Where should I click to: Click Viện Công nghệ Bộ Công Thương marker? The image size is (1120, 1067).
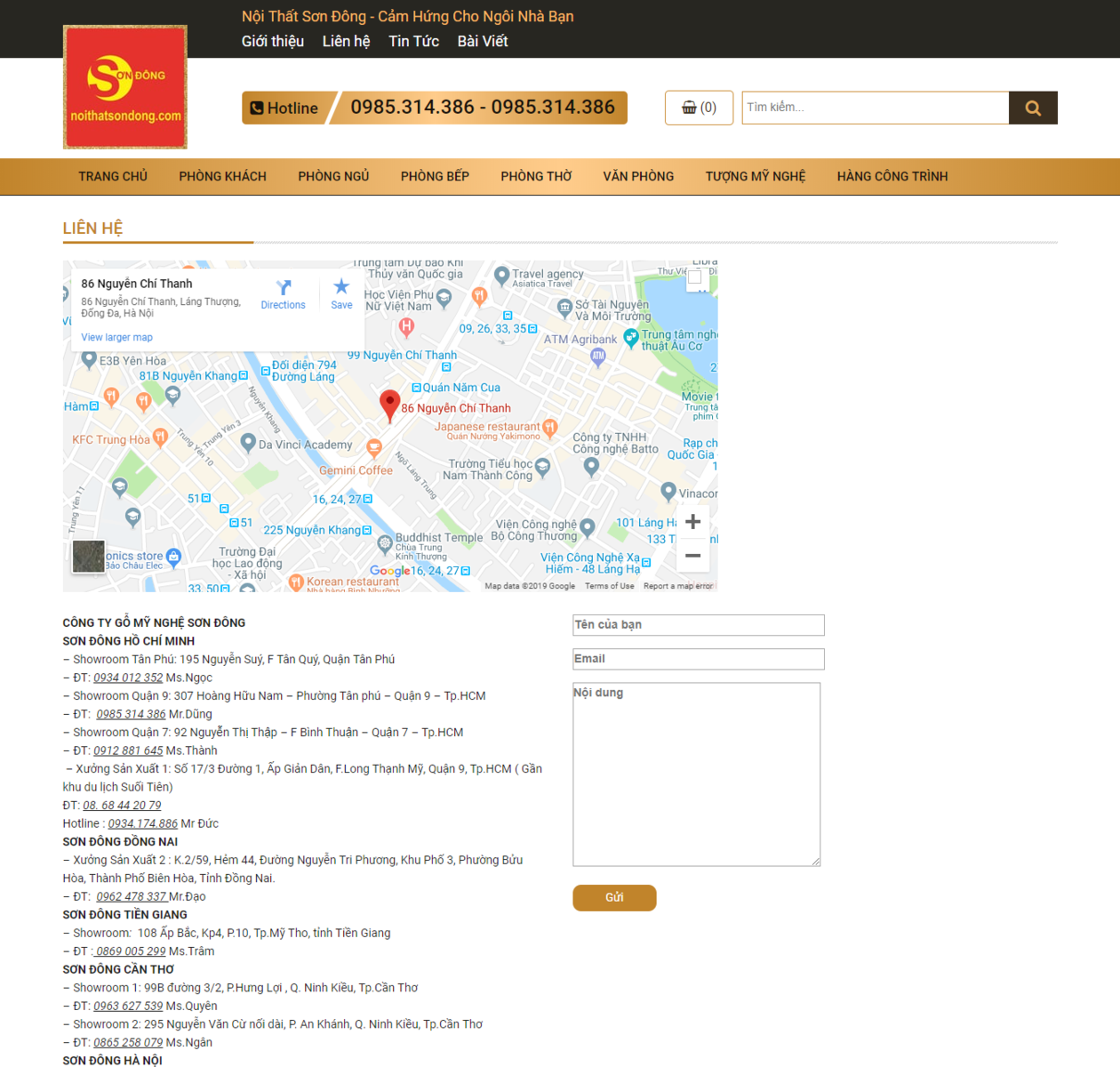587,528
